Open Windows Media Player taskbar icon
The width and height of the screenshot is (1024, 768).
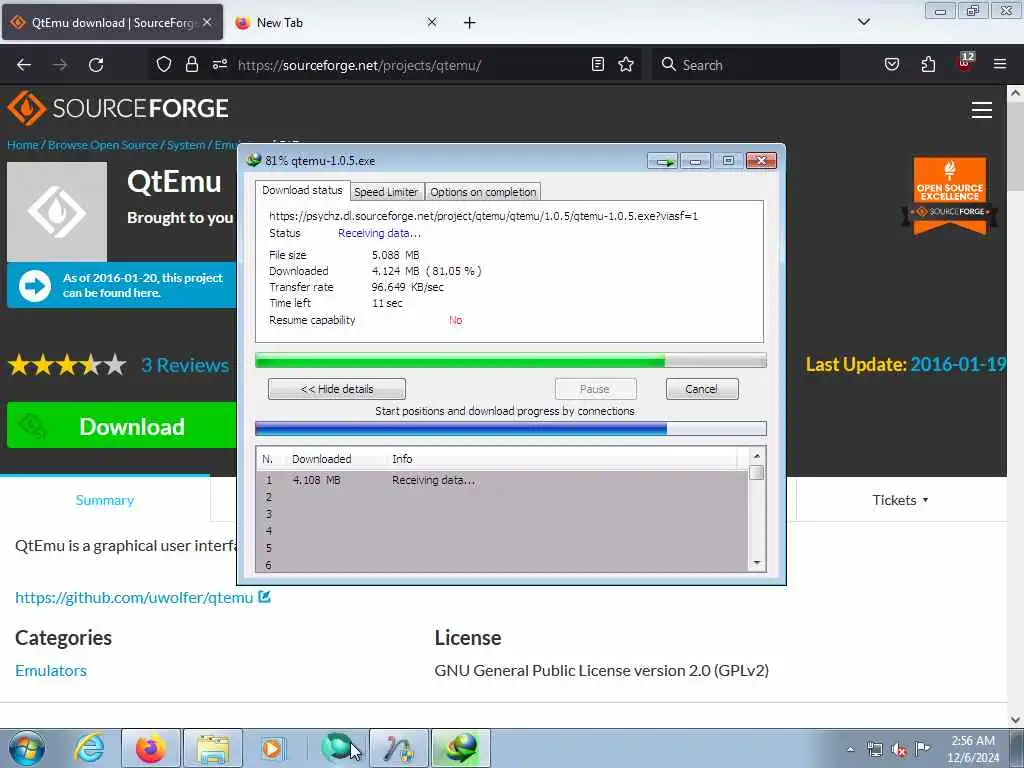[272, 748]
